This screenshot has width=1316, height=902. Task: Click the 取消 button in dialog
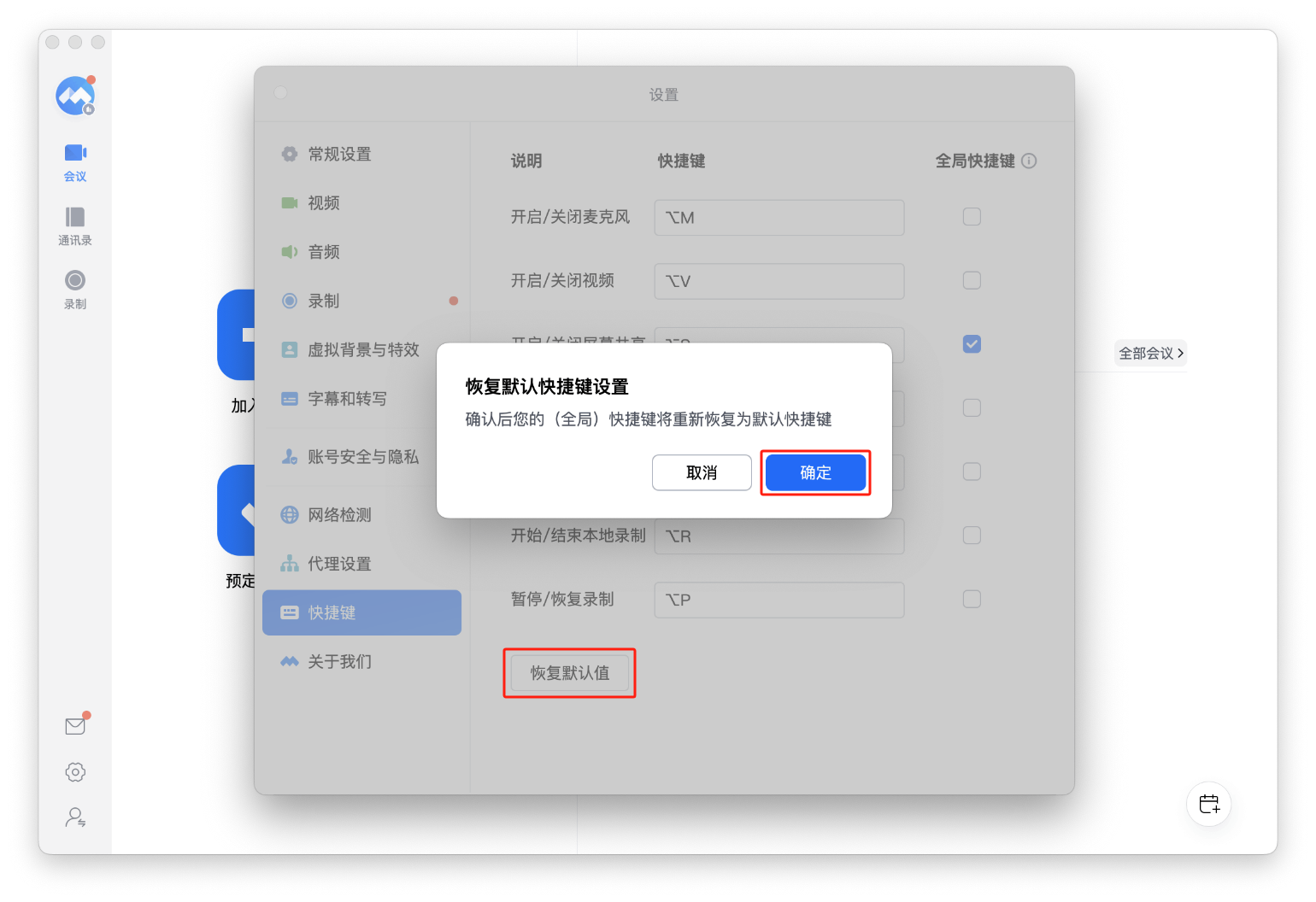702,472
